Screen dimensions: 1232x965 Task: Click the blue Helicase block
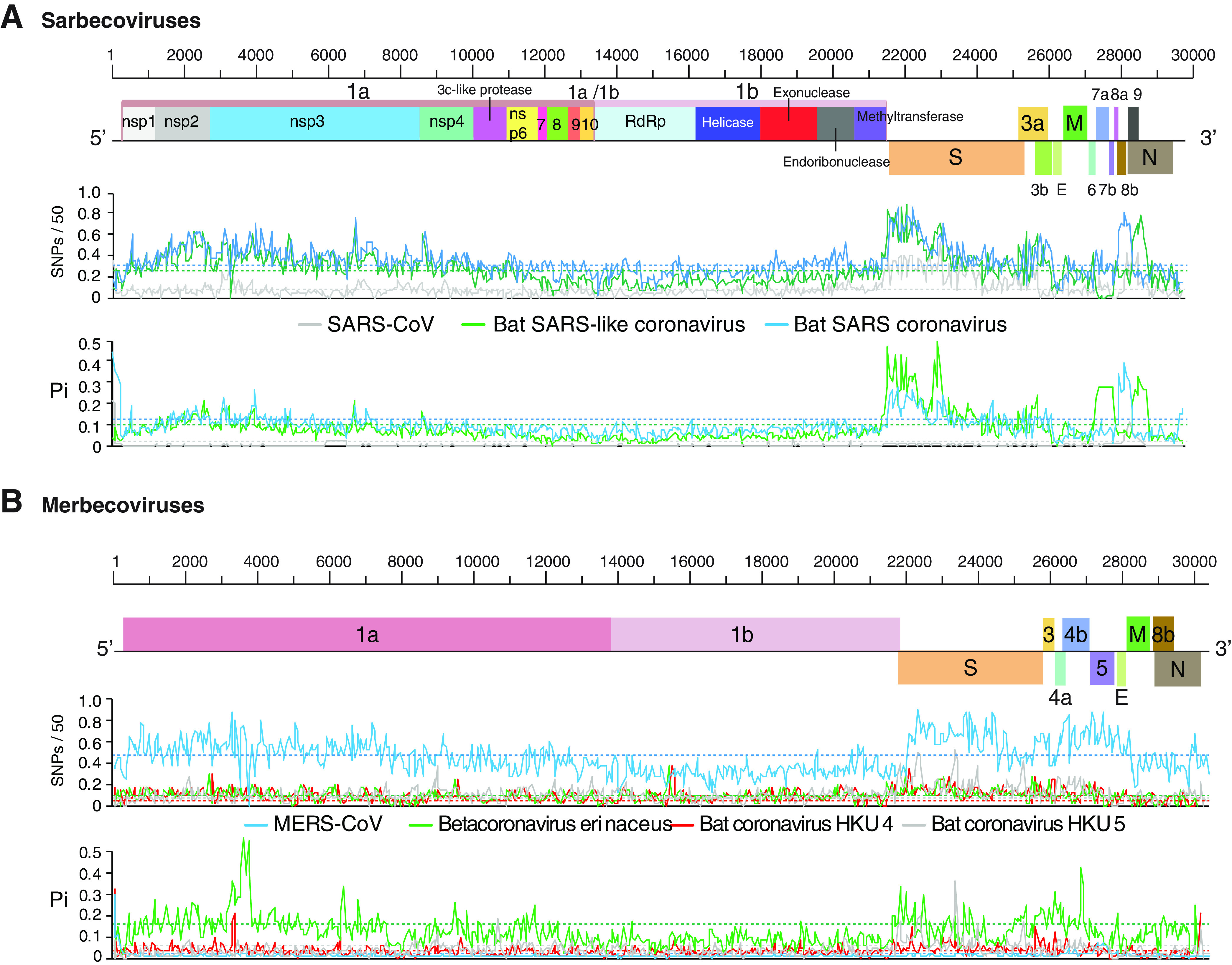click(728, 123)
